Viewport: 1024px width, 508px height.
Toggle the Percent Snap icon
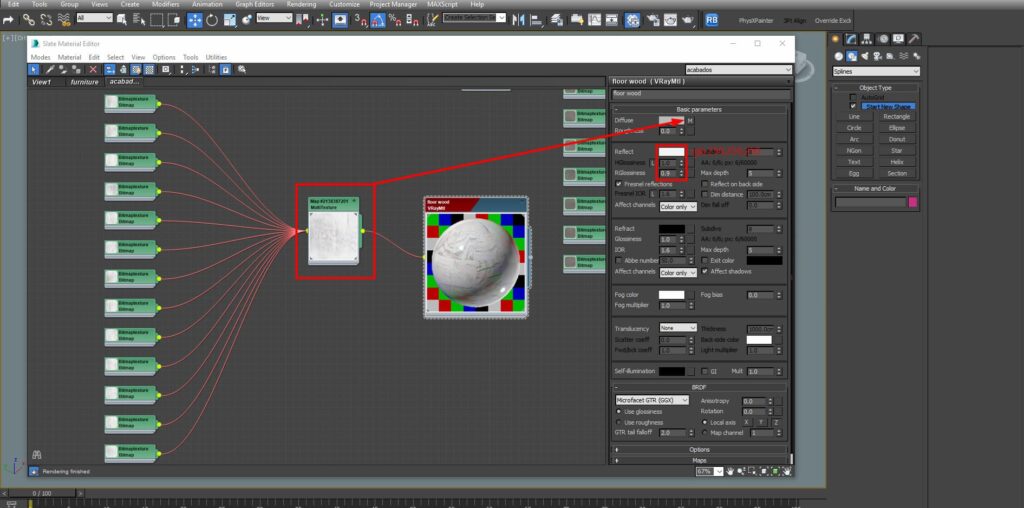(x=394, y=20)
